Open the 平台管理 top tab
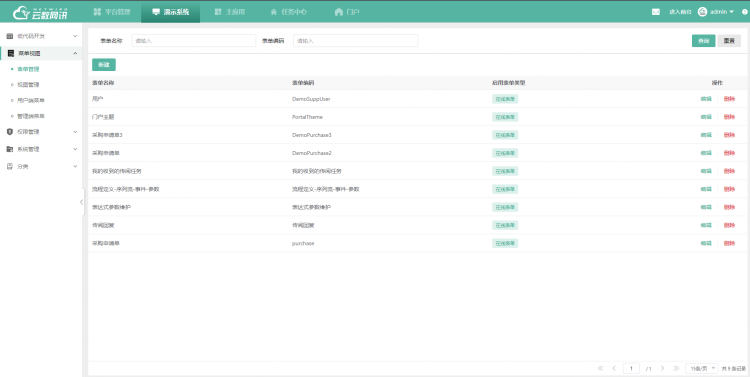The image size is (750, 377). point(111,12)
